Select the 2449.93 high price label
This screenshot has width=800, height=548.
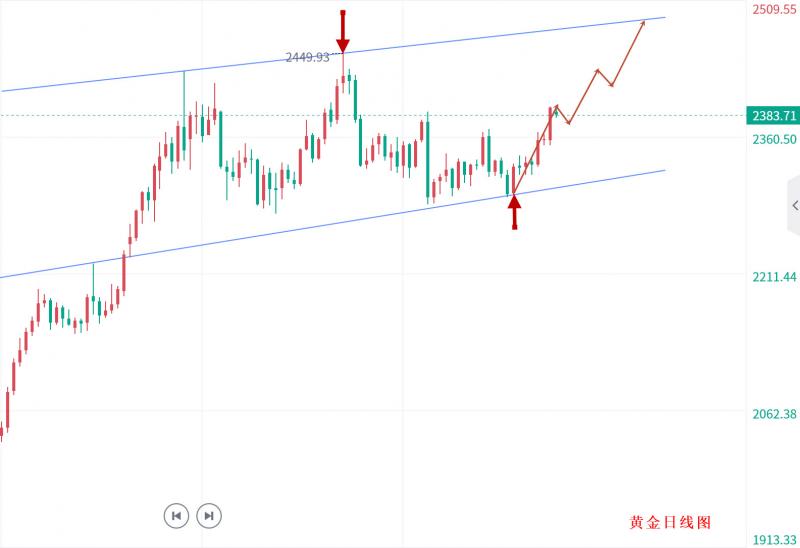click(x=307, y=58)
